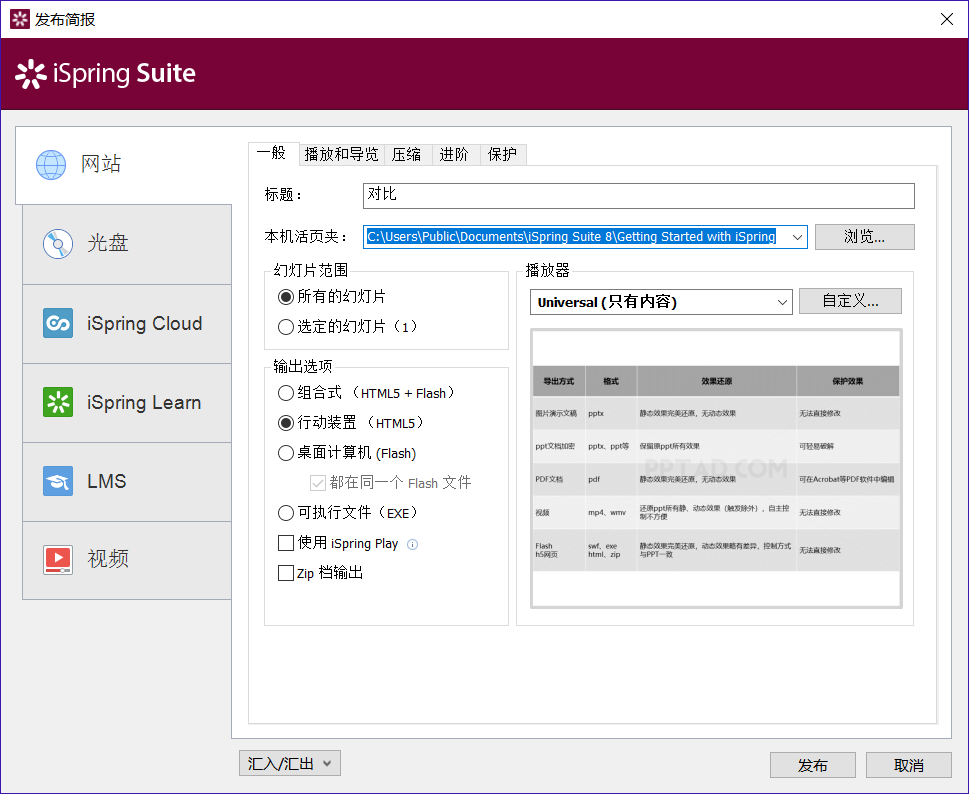Click the 浏览... button
This screenshot has width=969, height=794.
(865, 237)
